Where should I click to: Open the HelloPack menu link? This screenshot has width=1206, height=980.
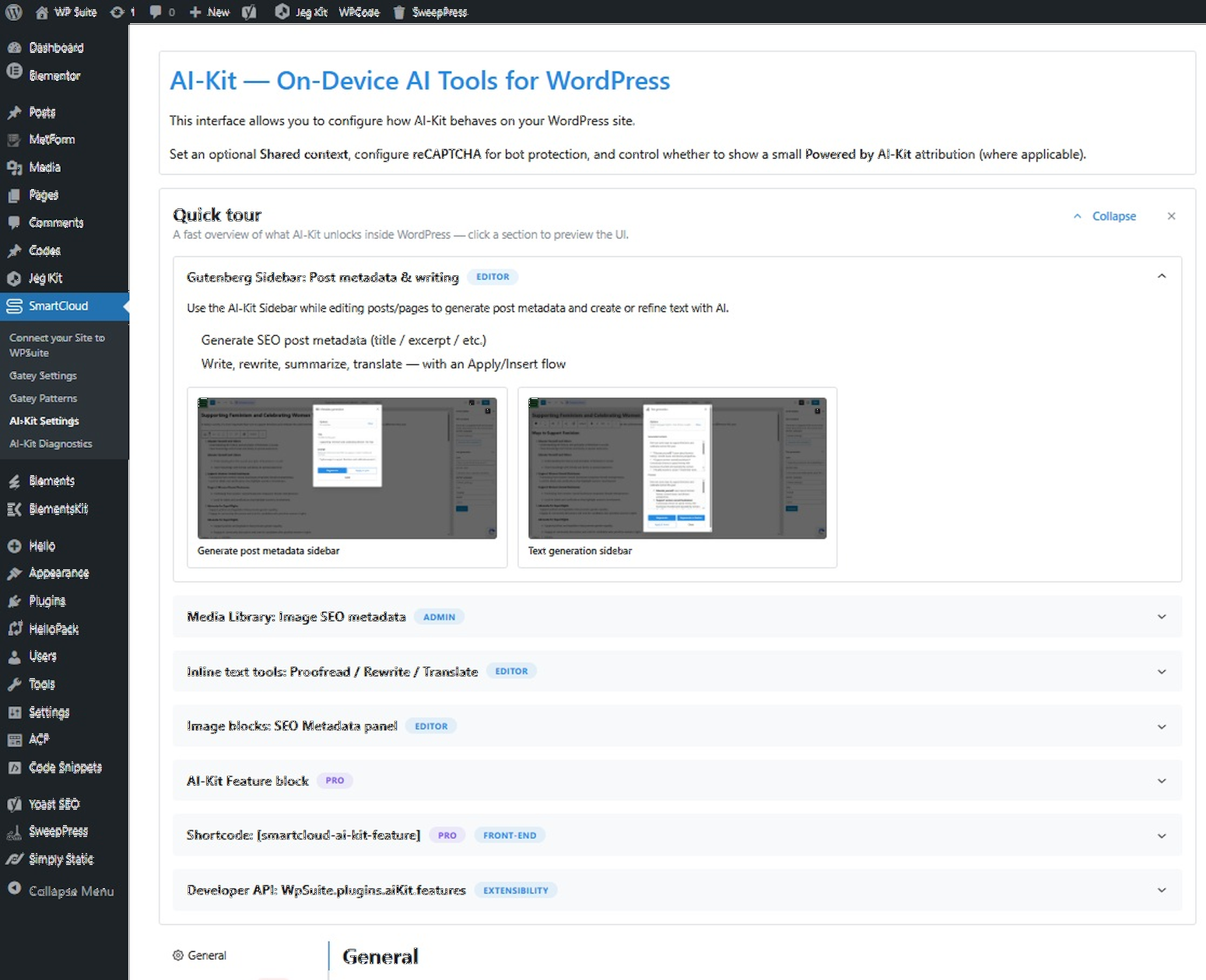coord(54,629)
